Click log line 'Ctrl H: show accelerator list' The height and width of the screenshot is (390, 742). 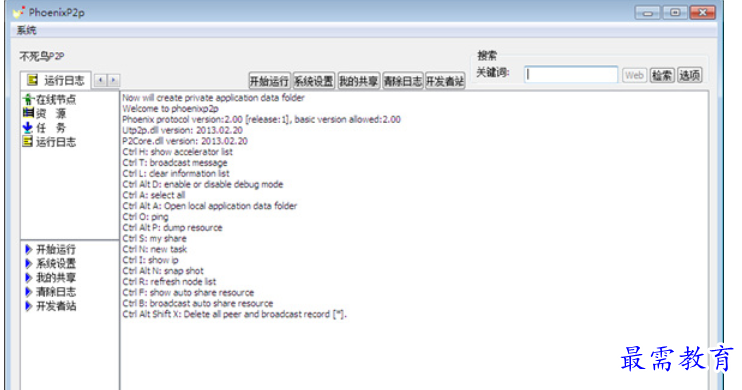tap(177, 152)
